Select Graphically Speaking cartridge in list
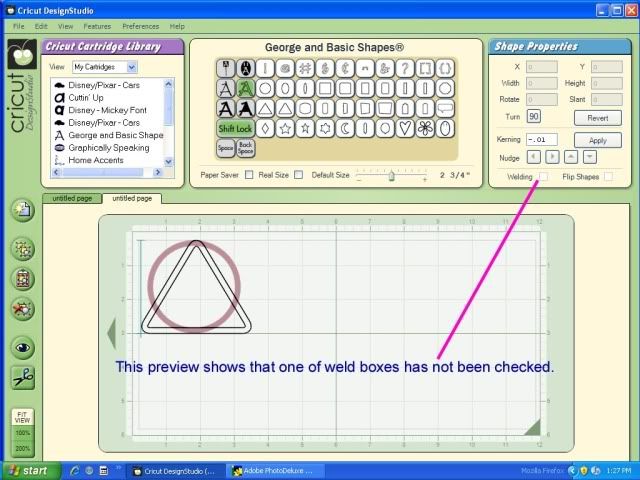640x480 pixels. [109, 148]
